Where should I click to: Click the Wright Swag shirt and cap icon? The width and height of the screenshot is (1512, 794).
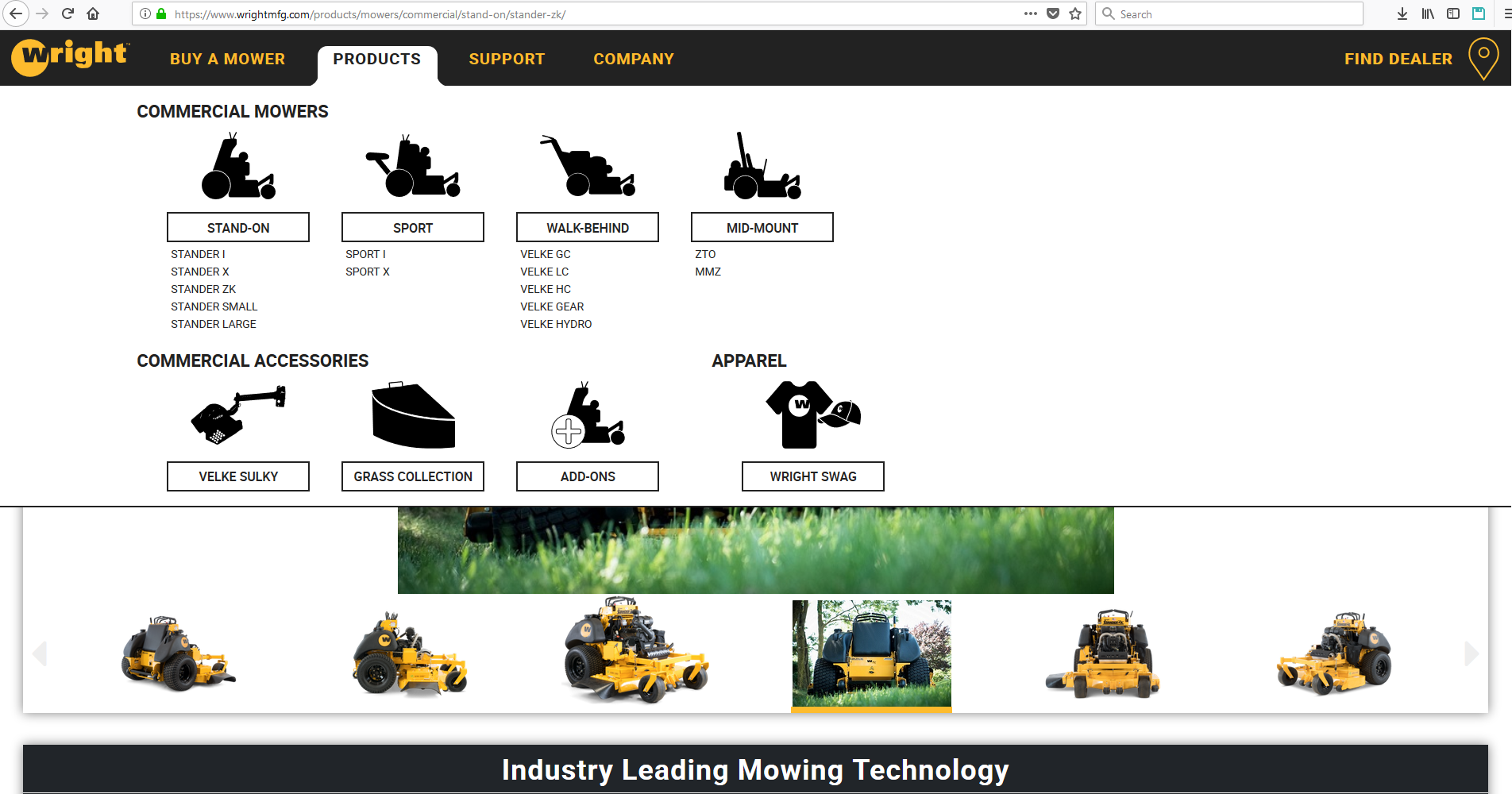click(x=813, y=414)
